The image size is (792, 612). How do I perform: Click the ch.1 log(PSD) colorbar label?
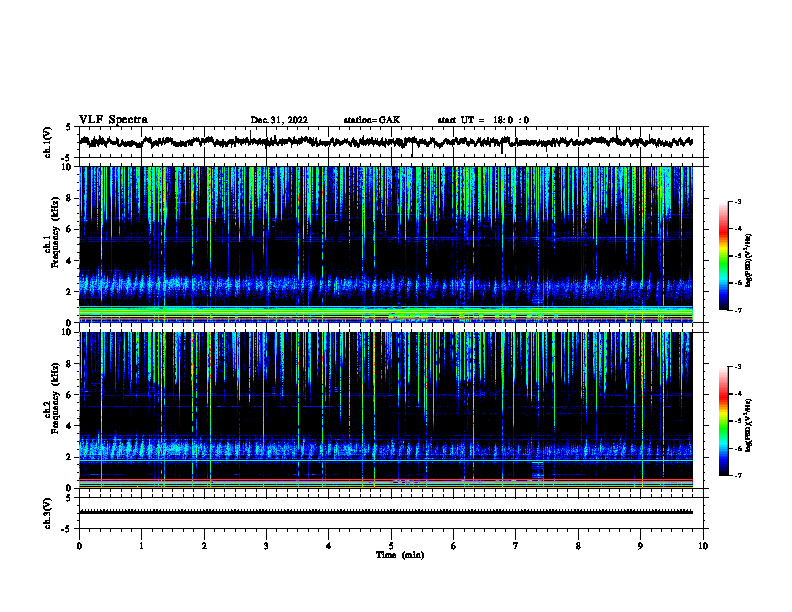(x=748, y=260)
